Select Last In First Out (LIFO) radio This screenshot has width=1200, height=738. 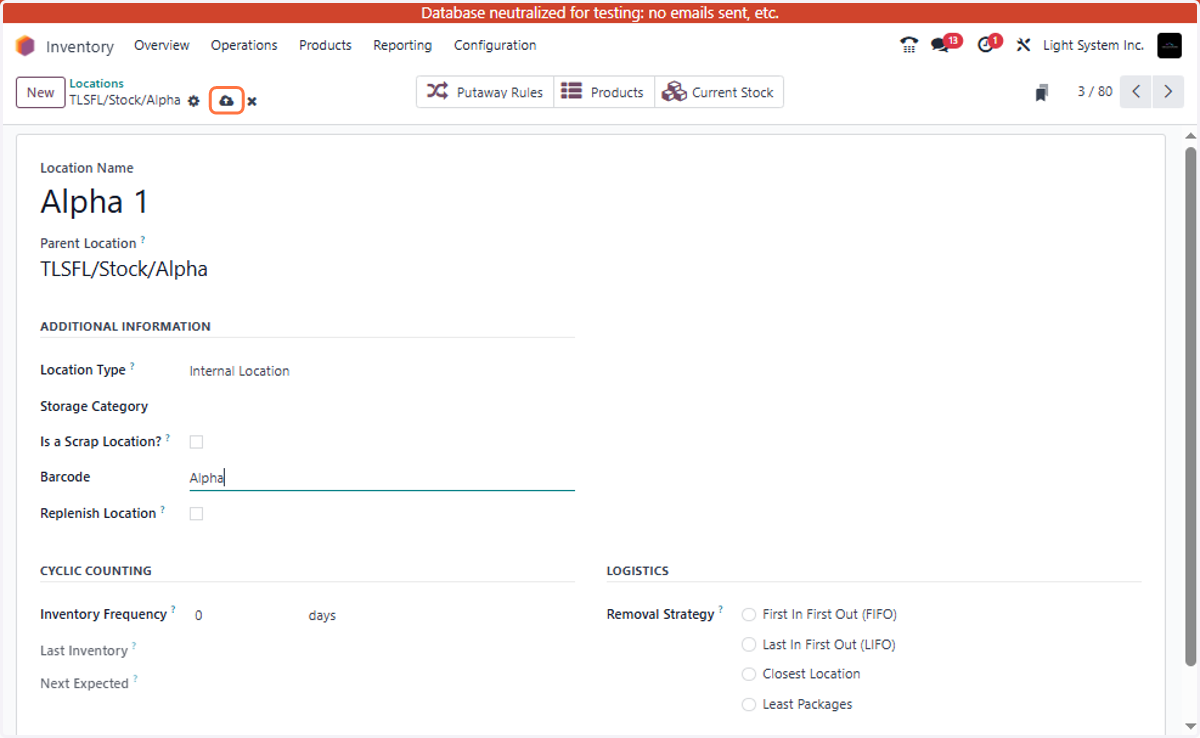click(749, 645)
